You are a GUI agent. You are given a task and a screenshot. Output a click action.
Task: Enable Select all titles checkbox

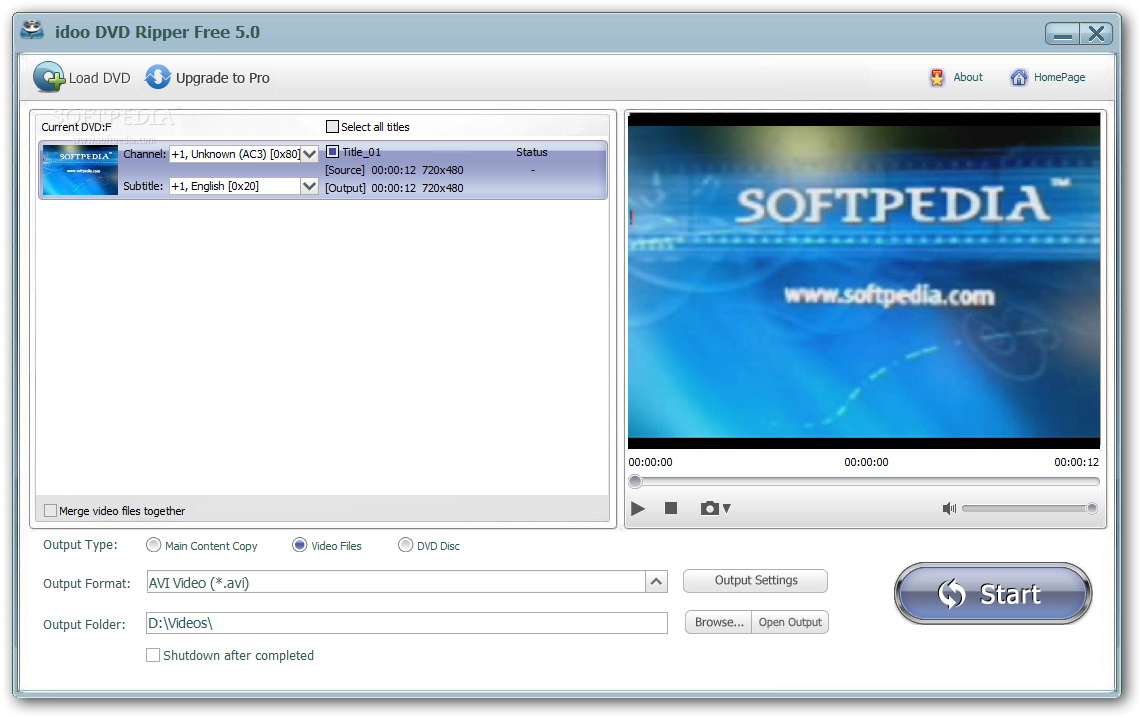coord(333,127)
